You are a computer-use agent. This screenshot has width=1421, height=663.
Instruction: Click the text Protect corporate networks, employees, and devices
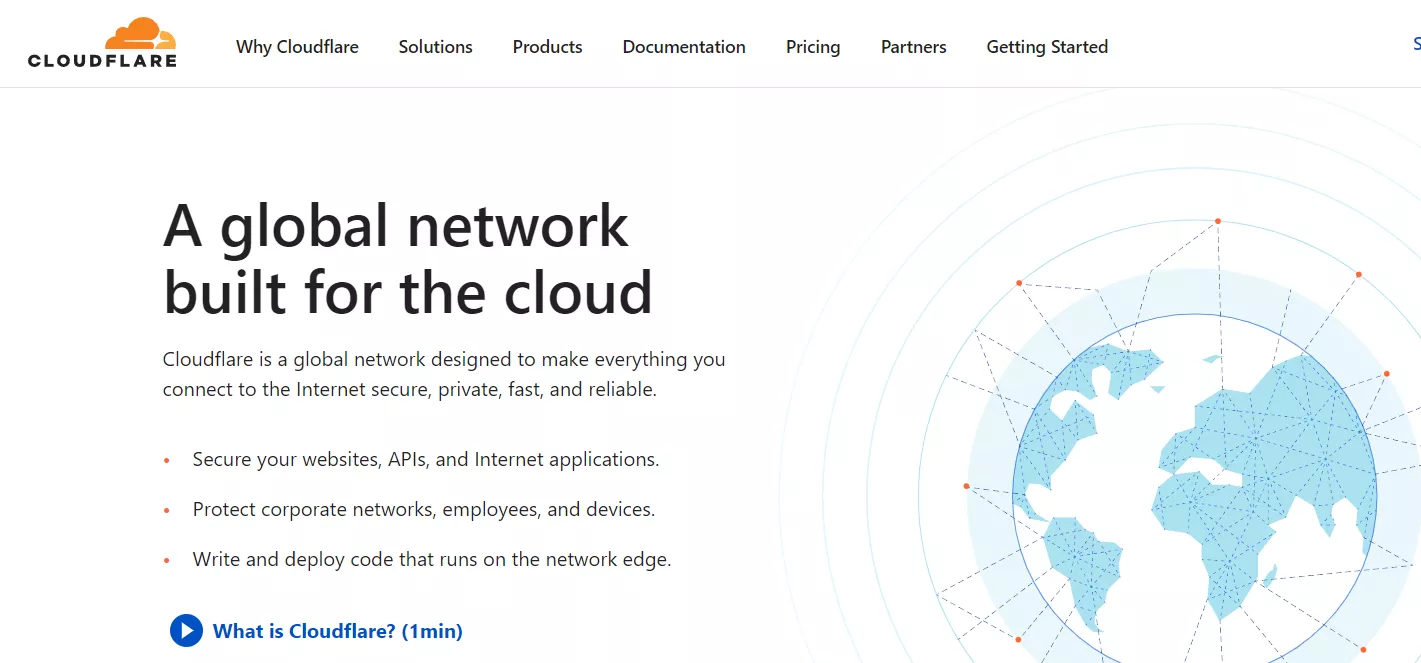point(424,509)
